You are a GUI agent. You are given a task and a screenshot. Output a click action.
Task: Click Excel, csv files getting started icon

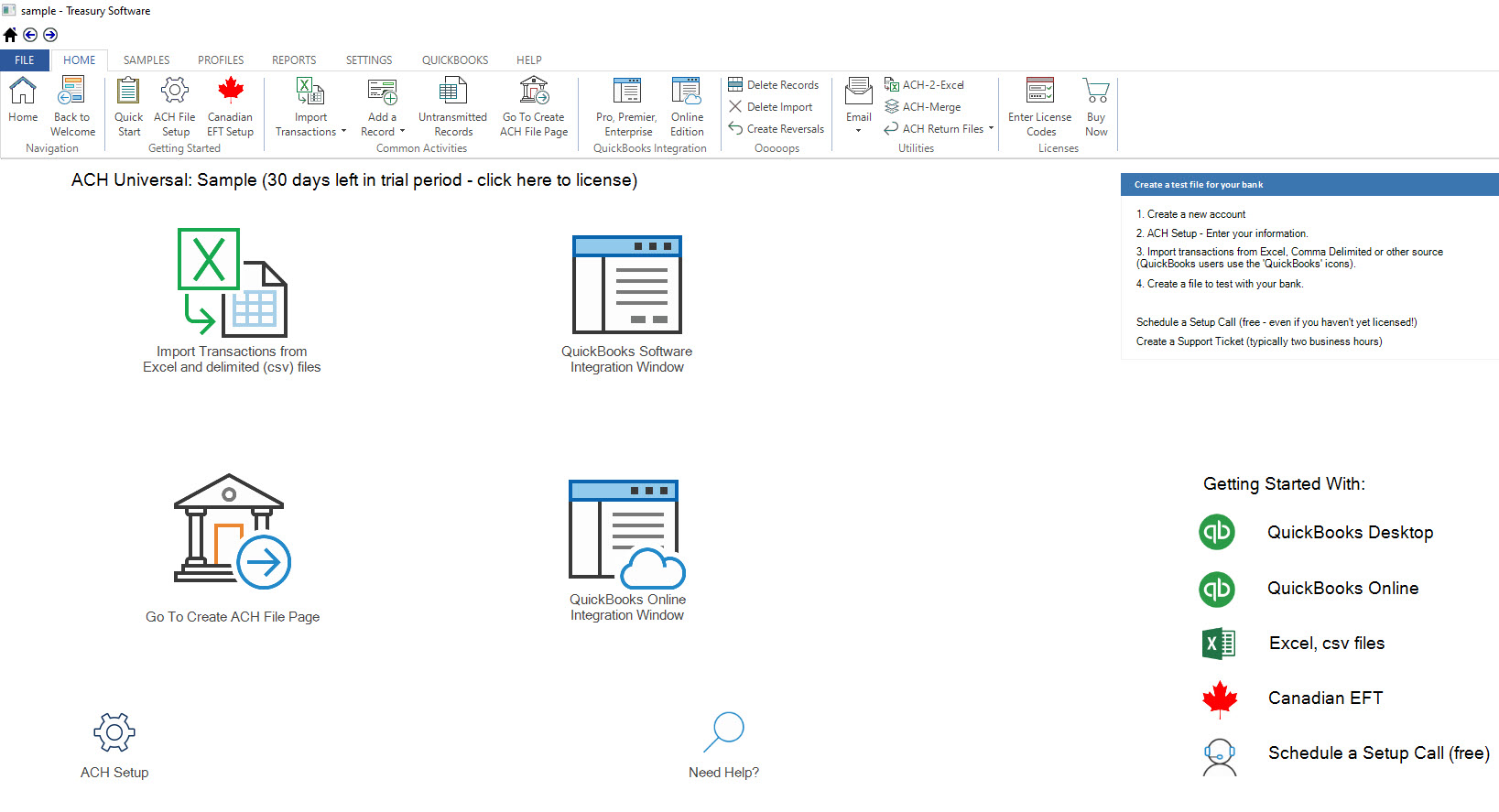(x=1219, y=644)
